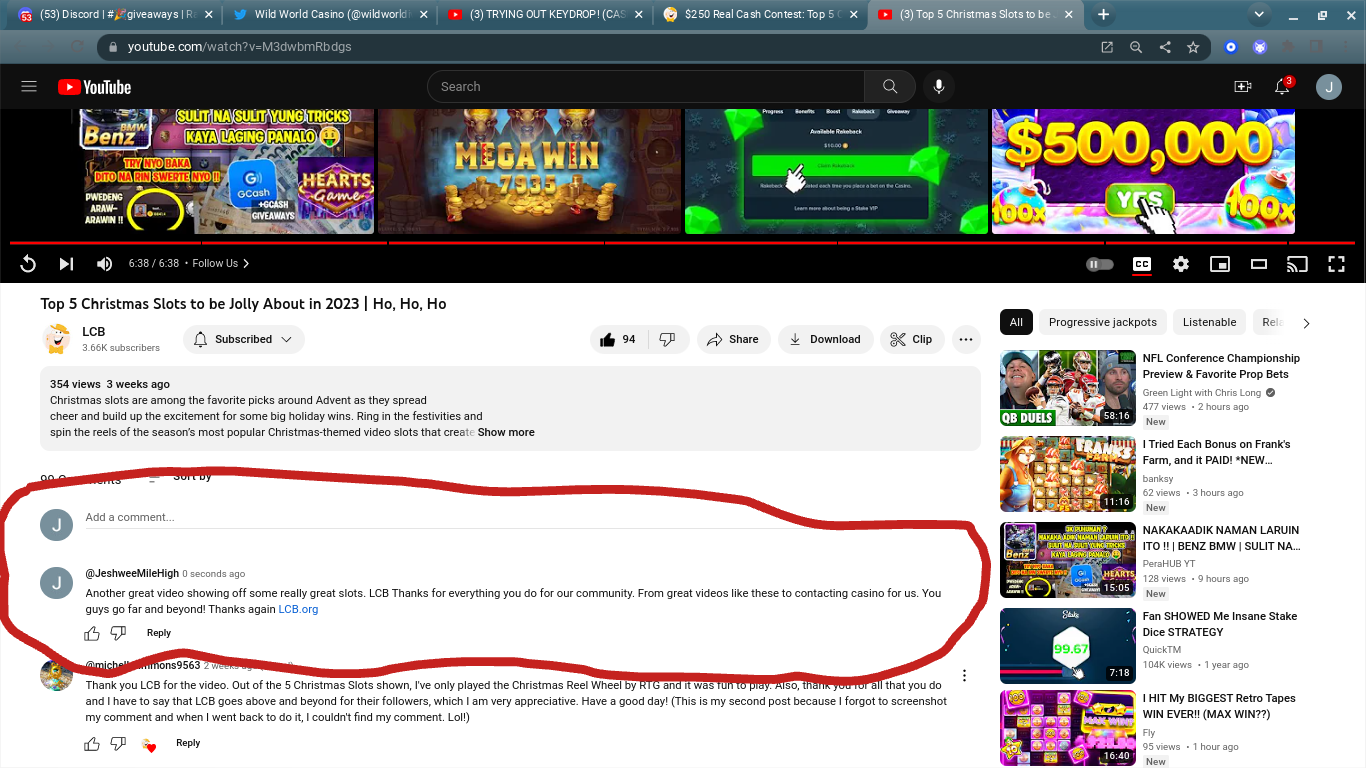This screenshot has width=1366, height=768.
Task: Expand the Follow Us chapter chevron
Action: [246, 264]
